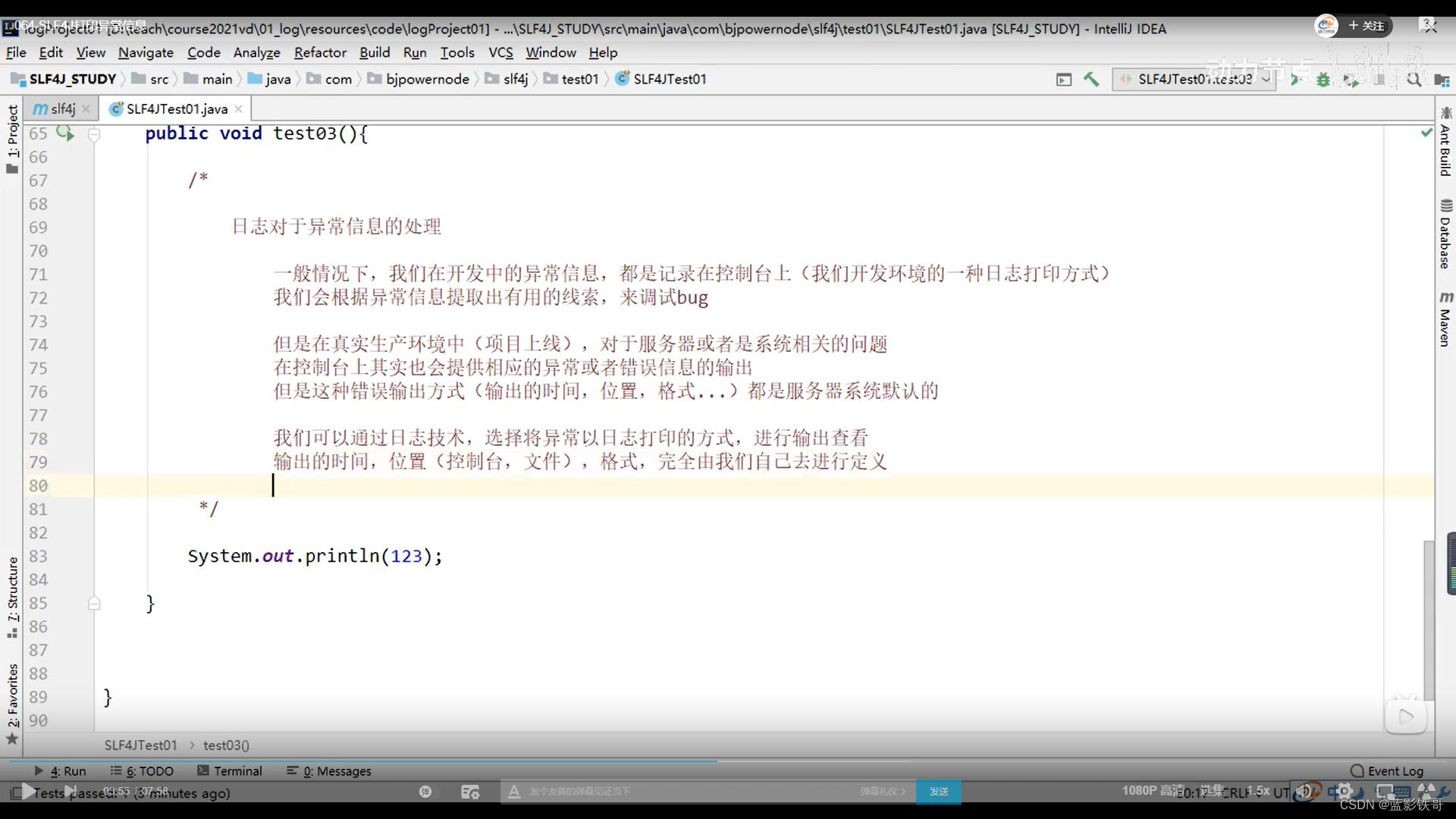Select the main breadcrumb folder

209,79
